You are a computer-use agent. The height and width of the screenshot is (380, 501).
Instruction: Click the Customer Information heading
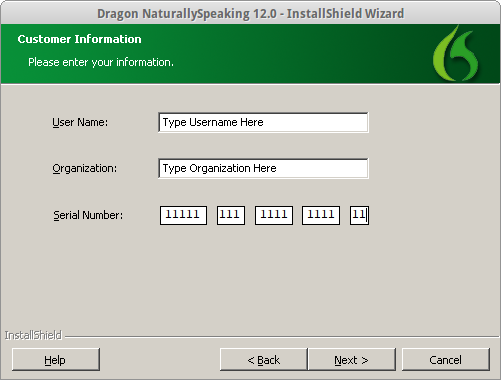(x=79, y=39)
